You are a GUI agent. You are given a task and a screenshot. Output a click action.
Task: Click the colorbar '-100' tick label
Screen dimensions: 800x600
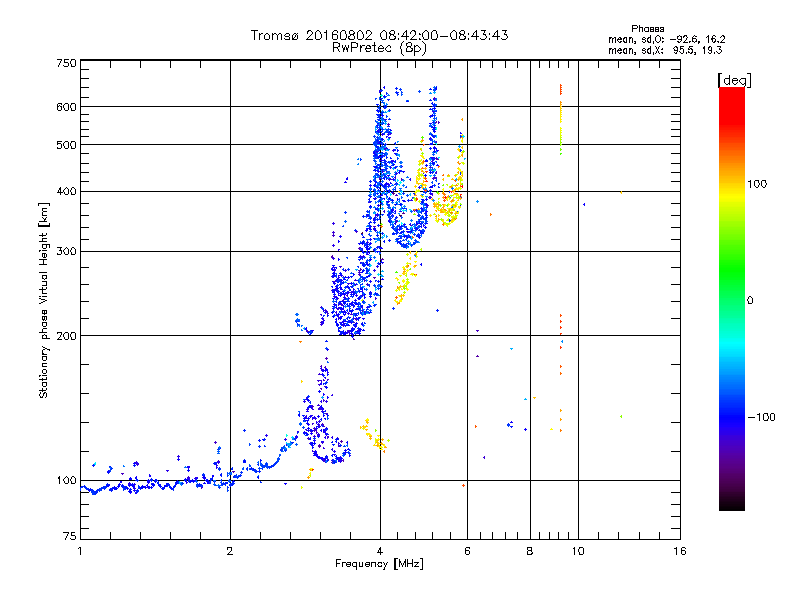761,417
